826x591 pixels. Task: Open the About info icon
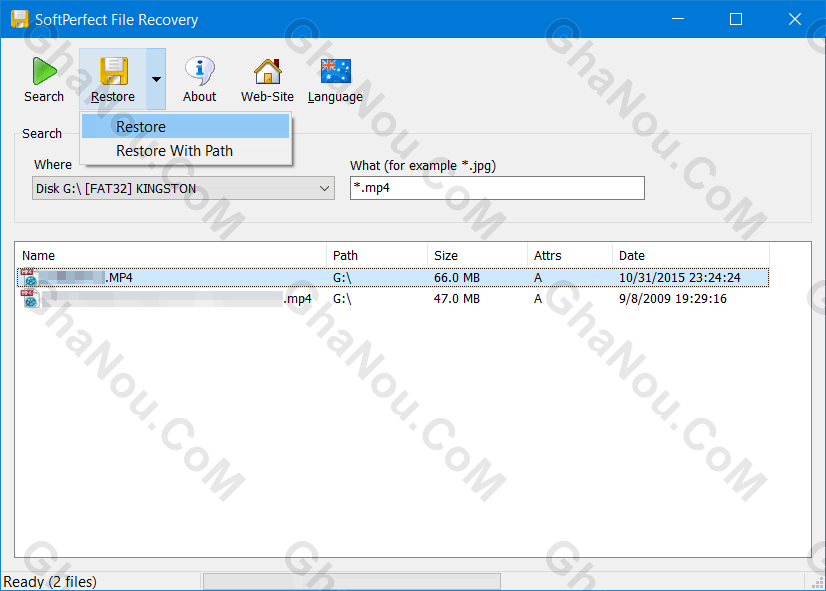[200, 71]
